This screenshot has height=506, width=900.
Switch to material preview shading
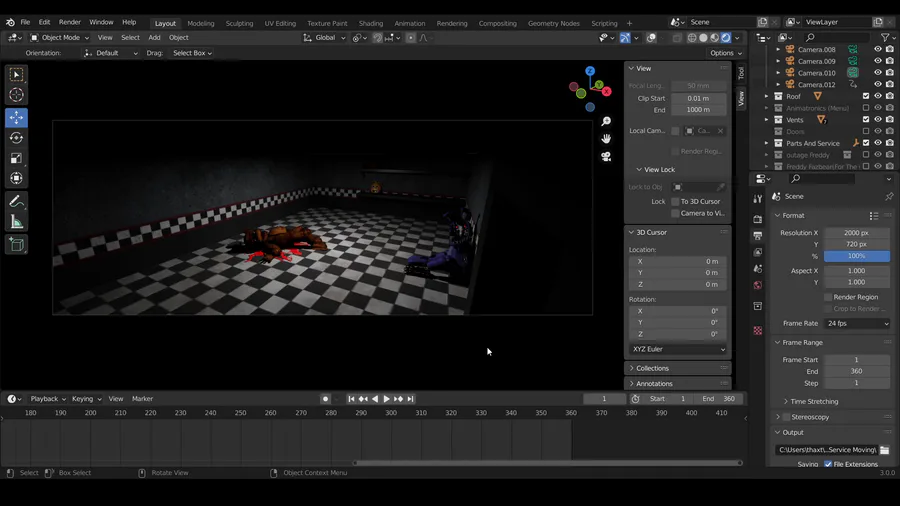point(715,38)
